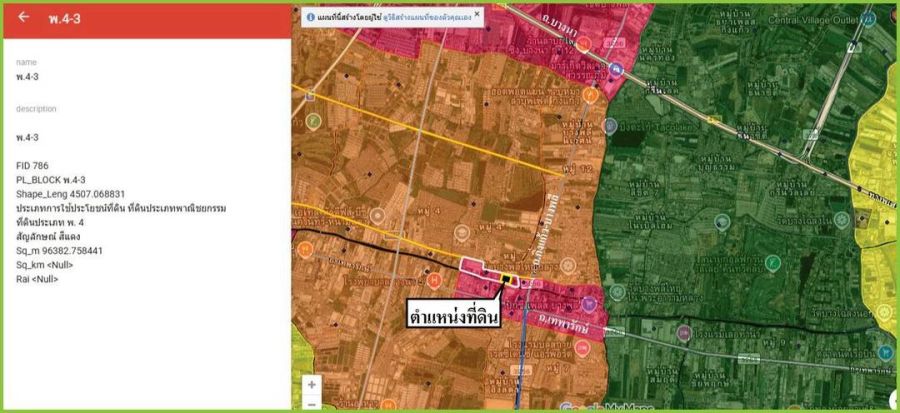Screen dimensions: 900x413
Task: Click the orange pin at the left orange zone edge
Action: click(305, 250)
